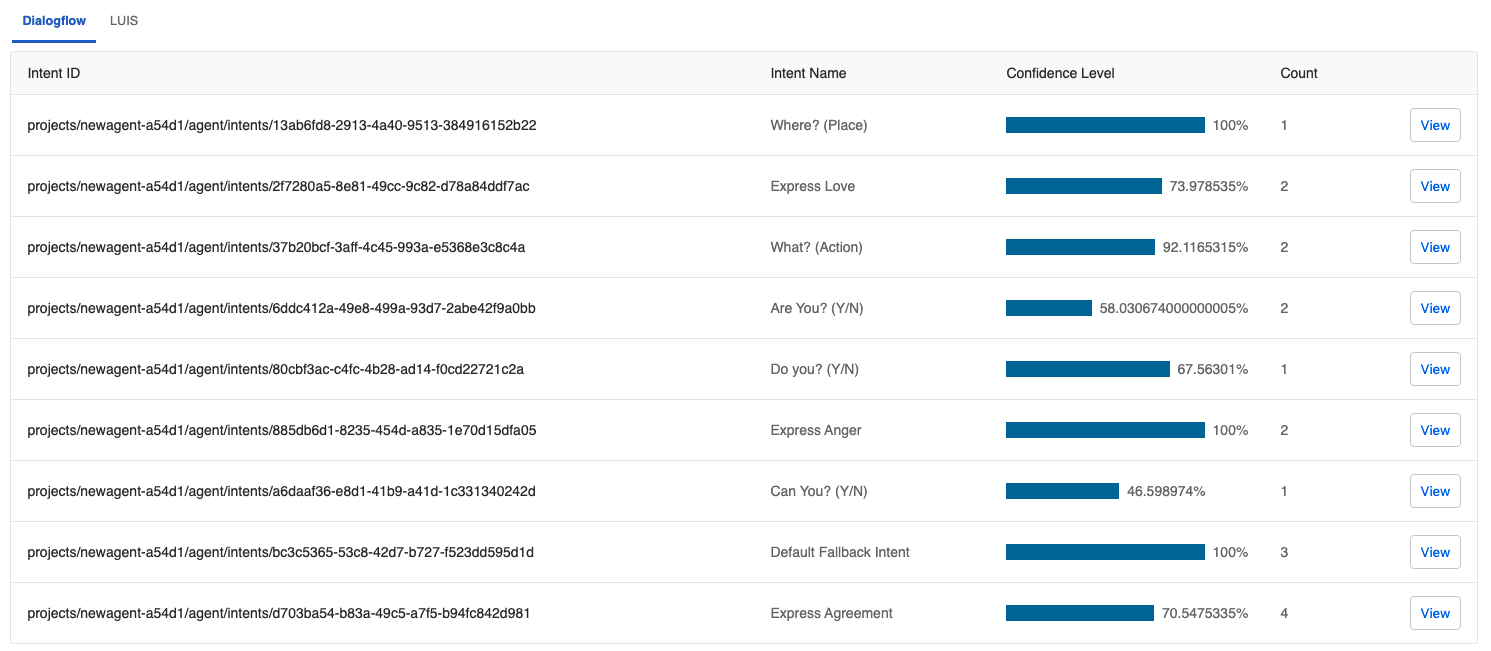Click the Express Love confidence bar
The image size is (1491, 651).
[1083, 186]
